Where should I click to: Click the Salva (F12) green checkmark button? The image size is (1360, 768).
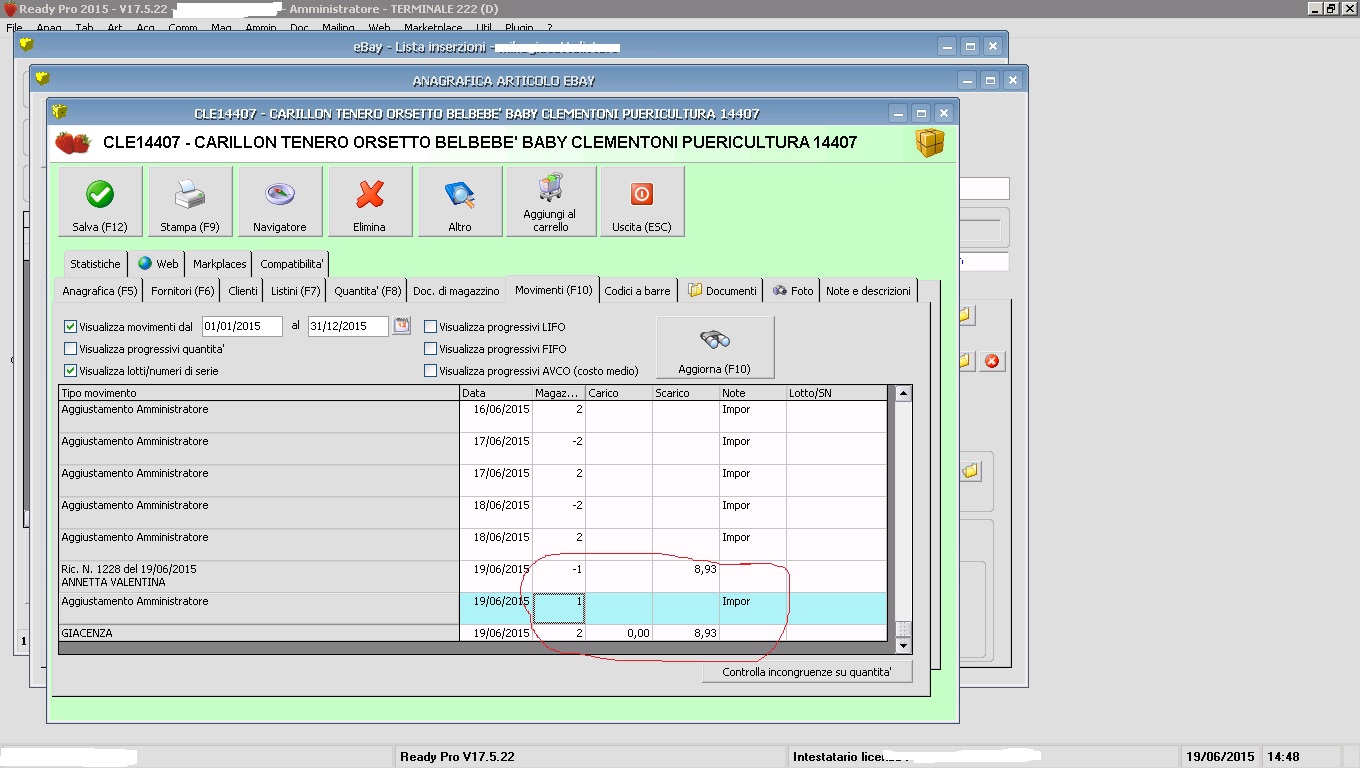coord(100,201)
